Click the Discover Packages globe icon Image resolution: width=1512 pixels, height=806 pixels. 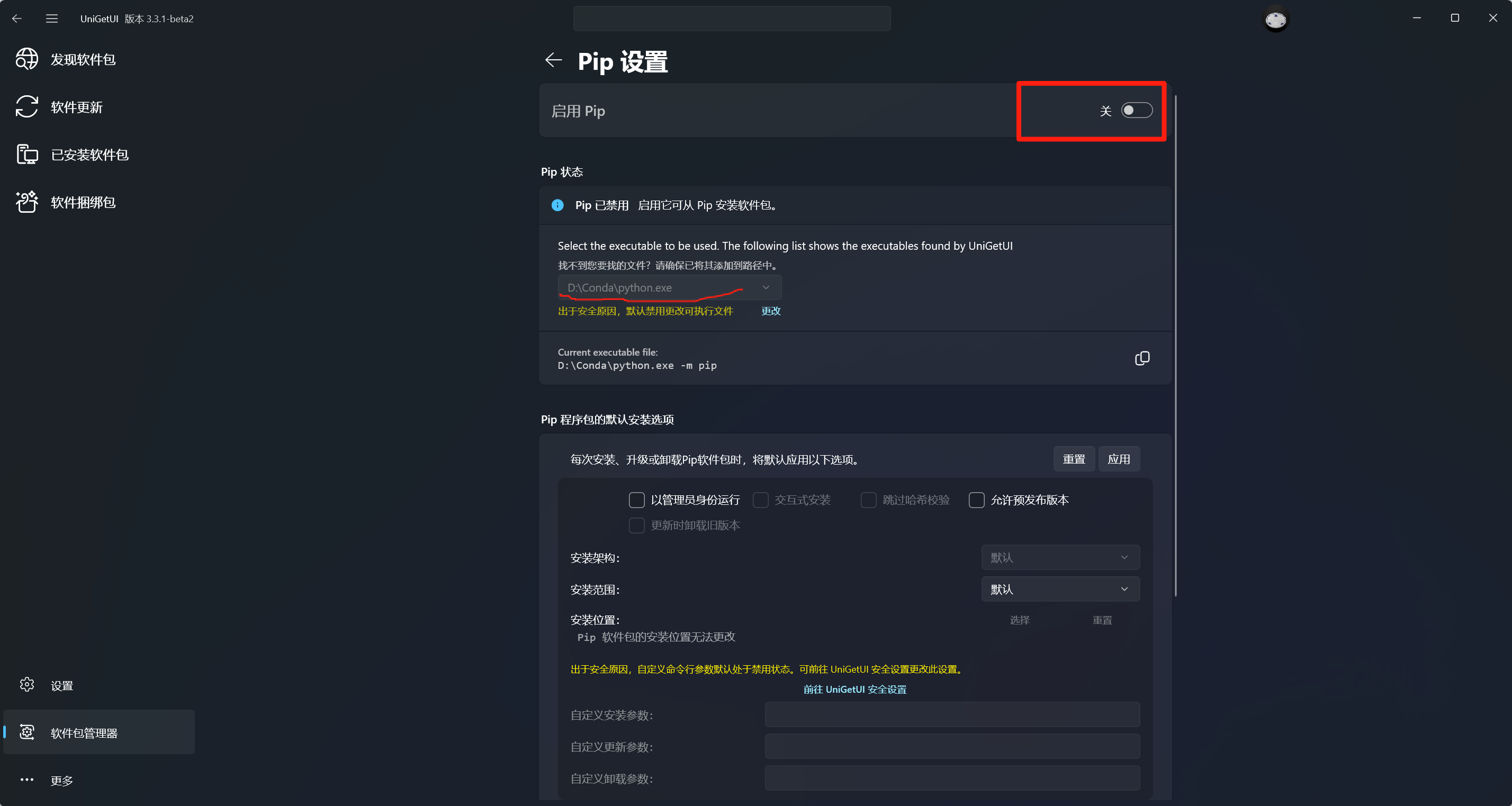point(27,59)
